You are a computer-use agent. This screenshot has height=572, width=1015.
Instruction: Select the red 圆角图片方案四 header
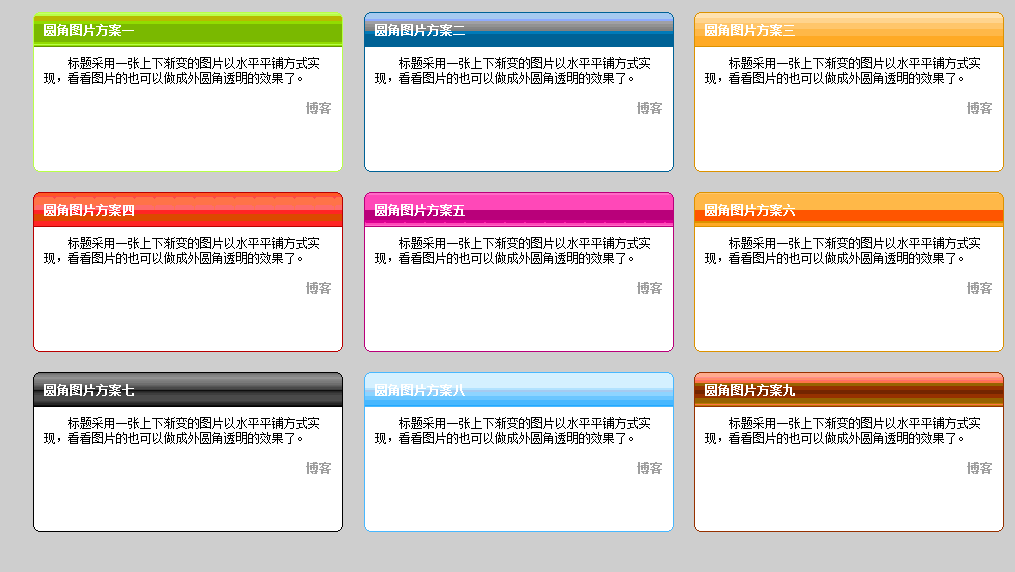(88, 210)
